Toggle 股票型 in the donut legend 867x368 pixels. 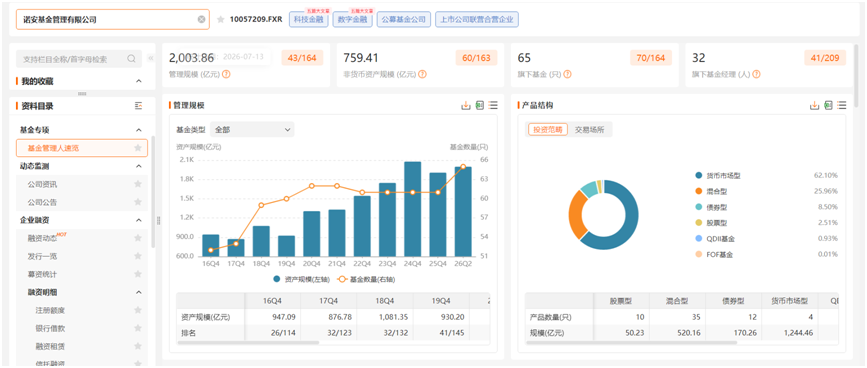711,223
